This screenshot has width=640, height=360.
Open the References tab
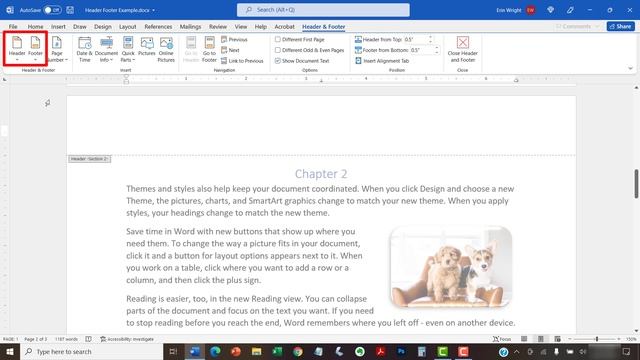point(158,27)
